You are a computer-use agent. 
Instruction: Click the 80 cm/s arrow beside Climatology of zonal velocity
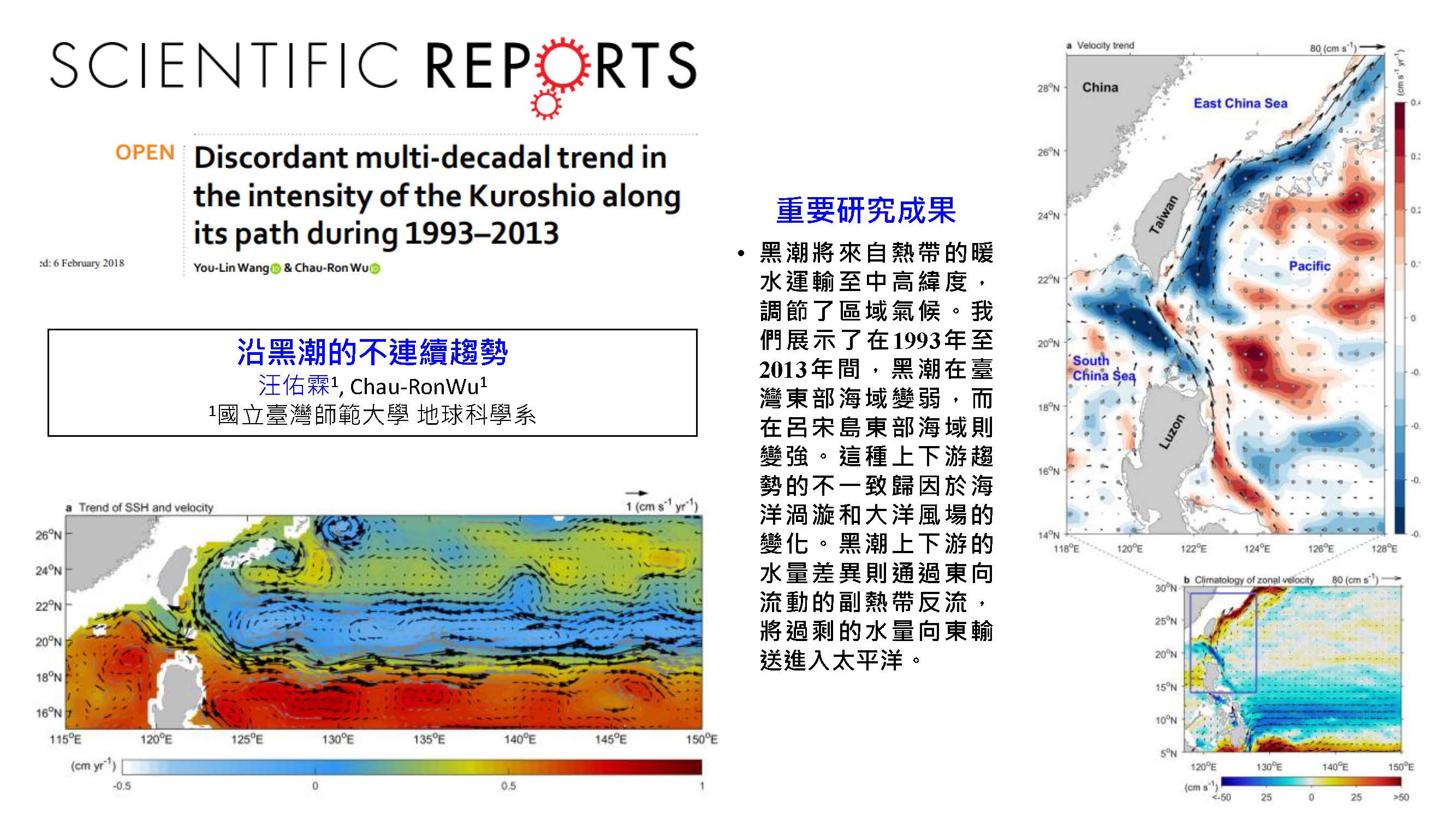pyautogui.click(x=1392, y=579)
